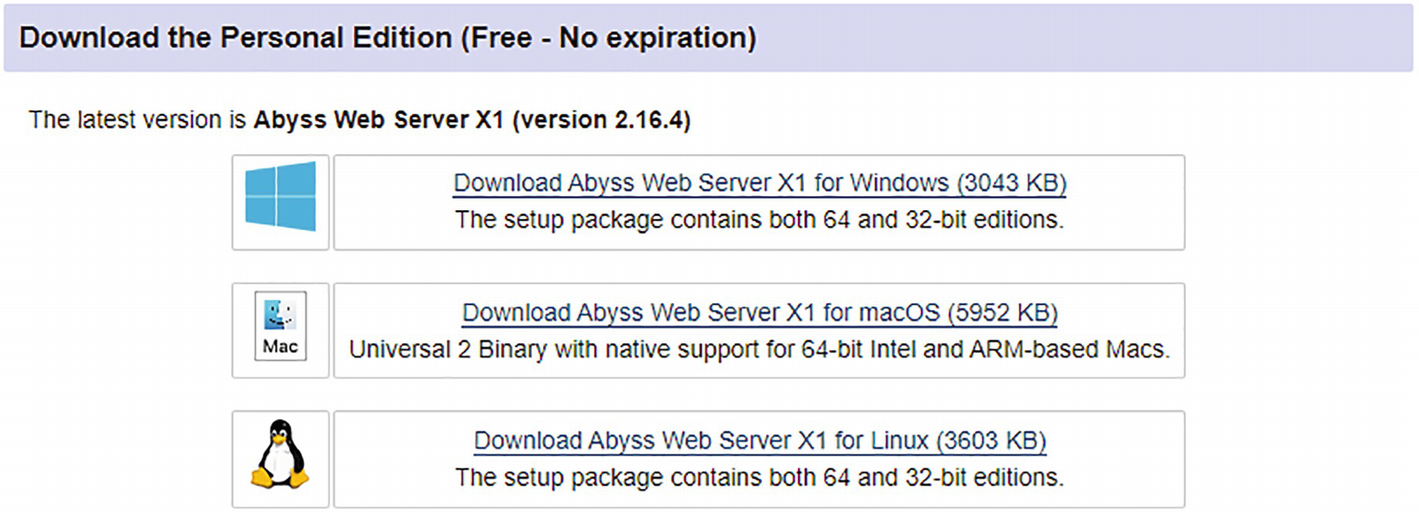Screen dimensions: 1419x514
Task: Click the "(3043 KB)" Windows file size
Action: point(1010,183)
